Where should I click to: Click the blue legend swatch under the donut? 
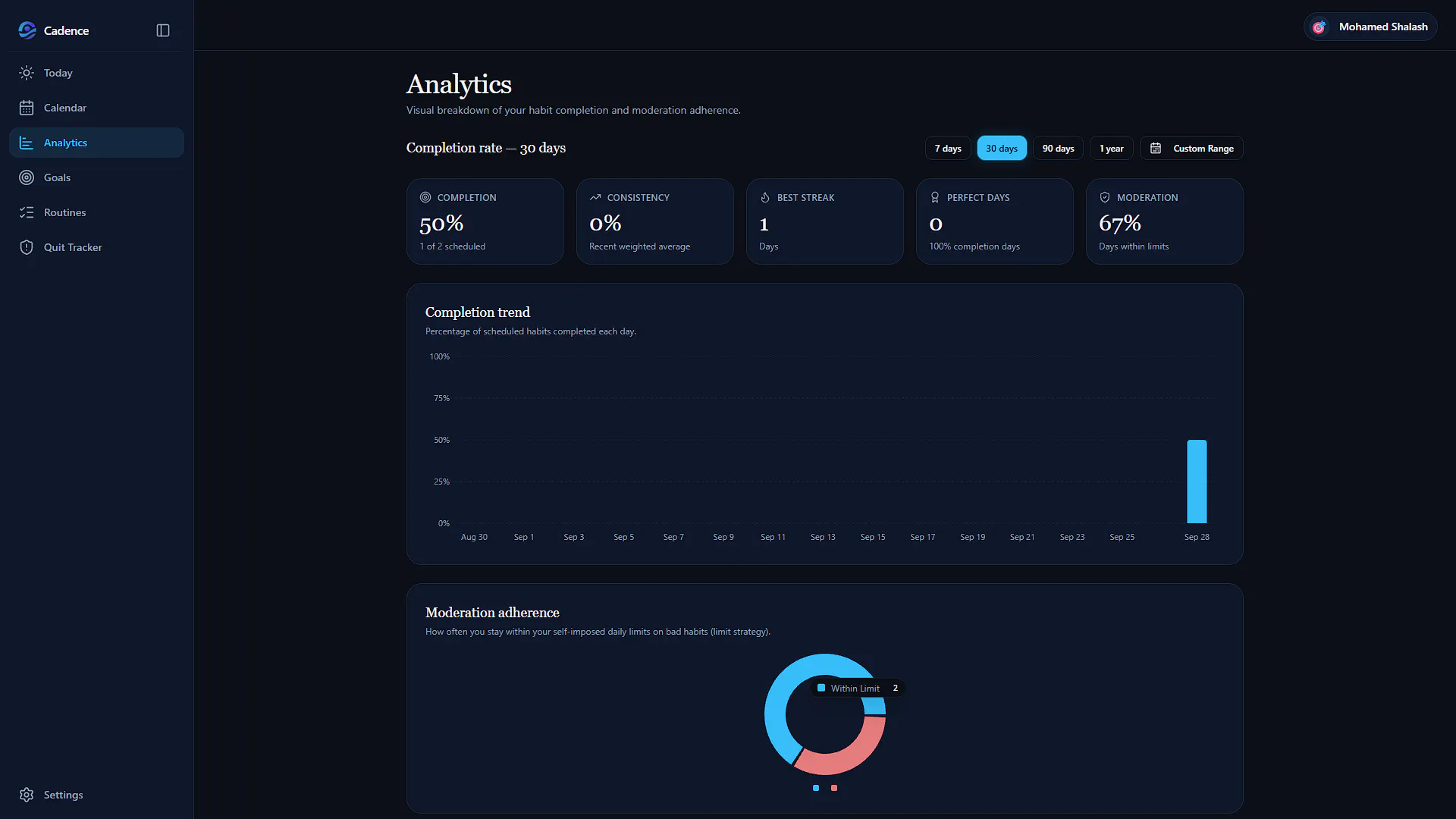(816, 788)
